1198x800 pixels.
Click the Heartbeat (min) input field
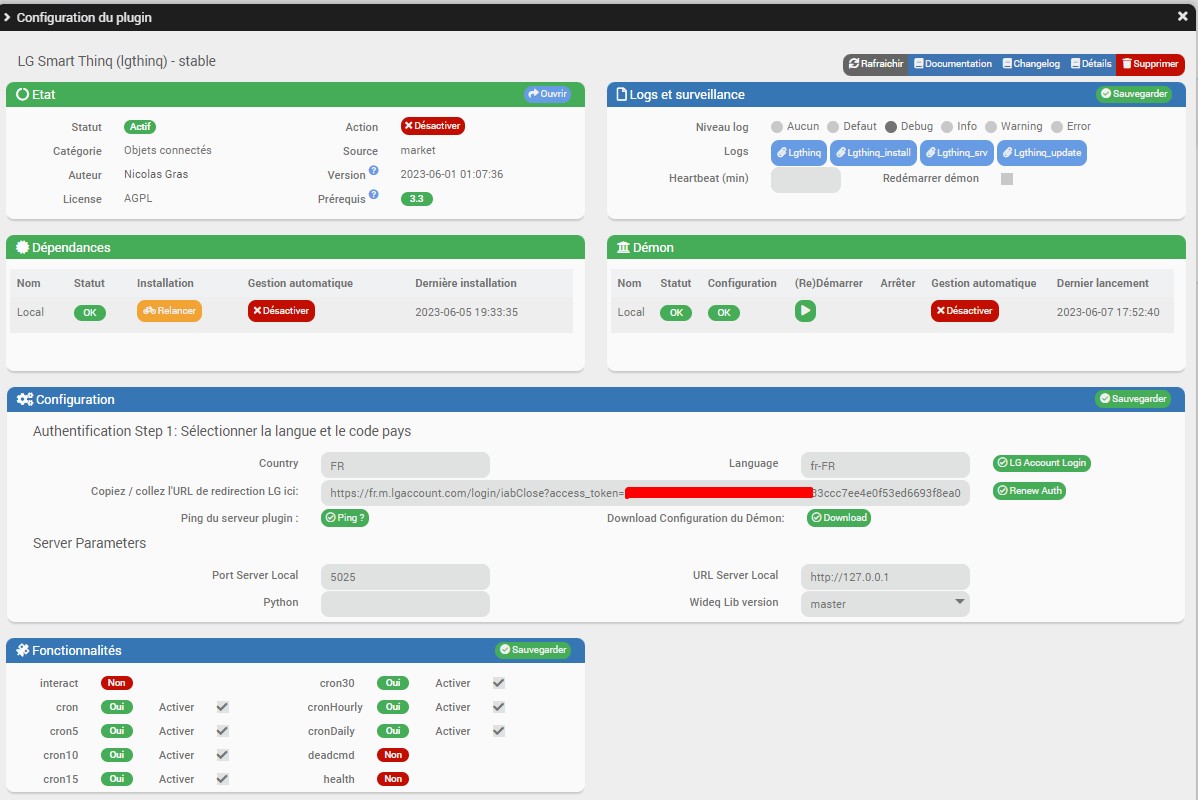tap(805, 180)
